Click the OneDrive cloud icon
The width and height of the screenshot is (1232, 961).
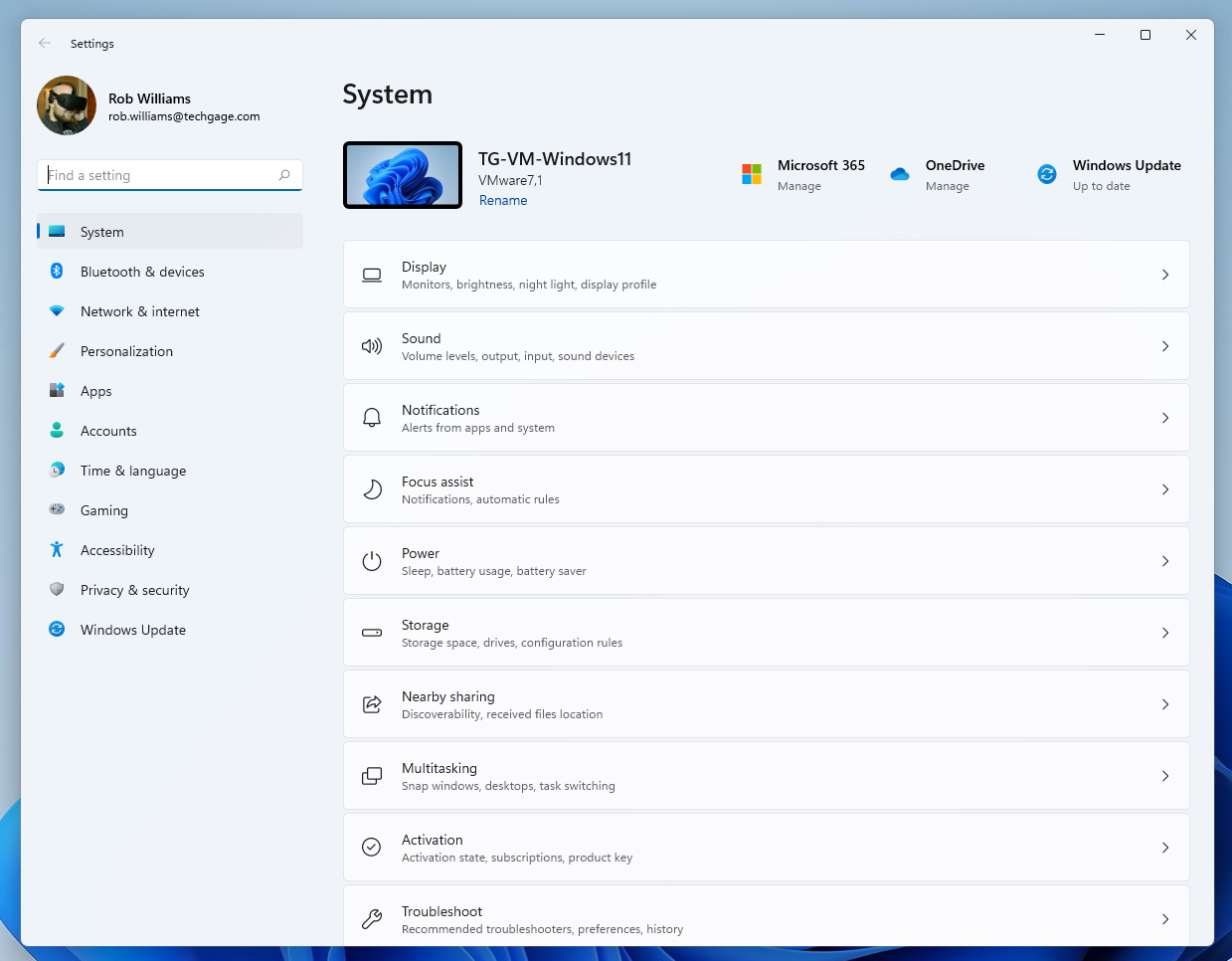point(900,174)
